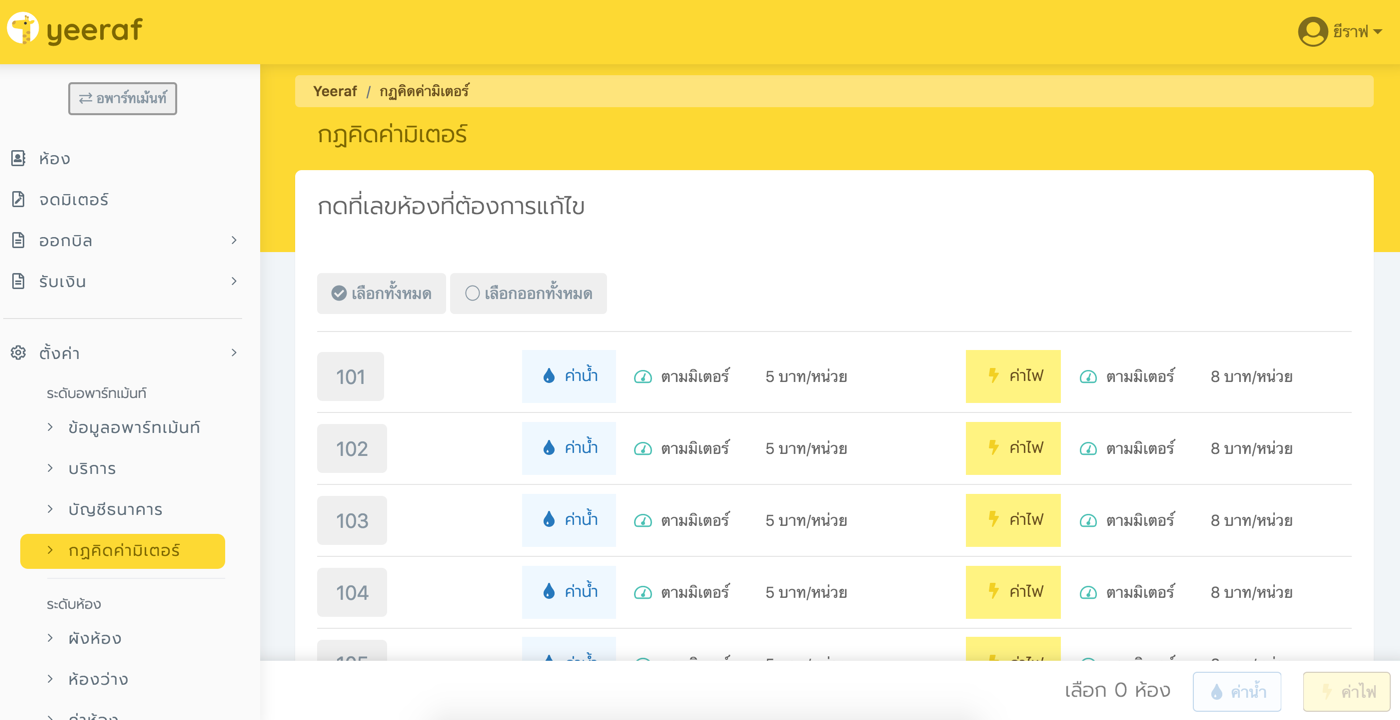Click the lightning ค่าไฟ button for room 102
This screenshot has width=1400, height=720.
[1013, 448]
